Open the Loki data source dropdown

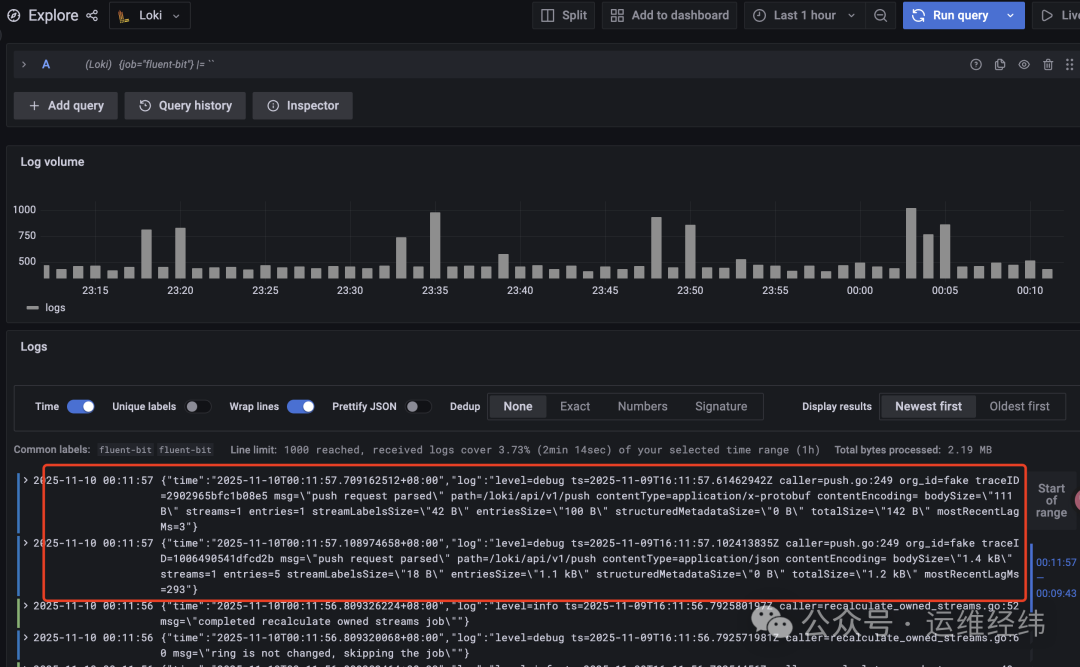pos(149,15)
